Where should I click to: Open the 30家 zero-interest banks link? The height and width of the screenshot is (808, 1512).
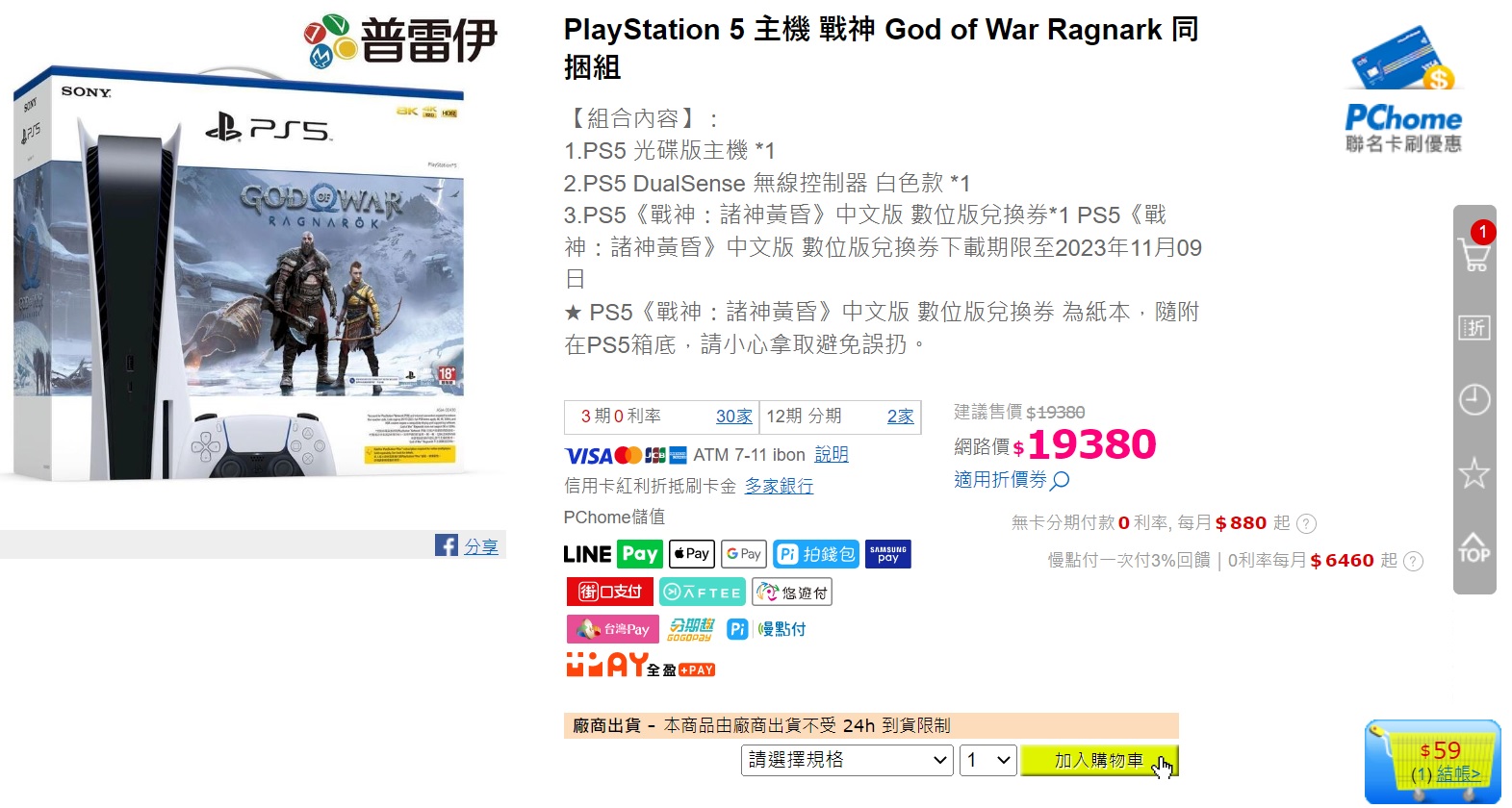734,417
